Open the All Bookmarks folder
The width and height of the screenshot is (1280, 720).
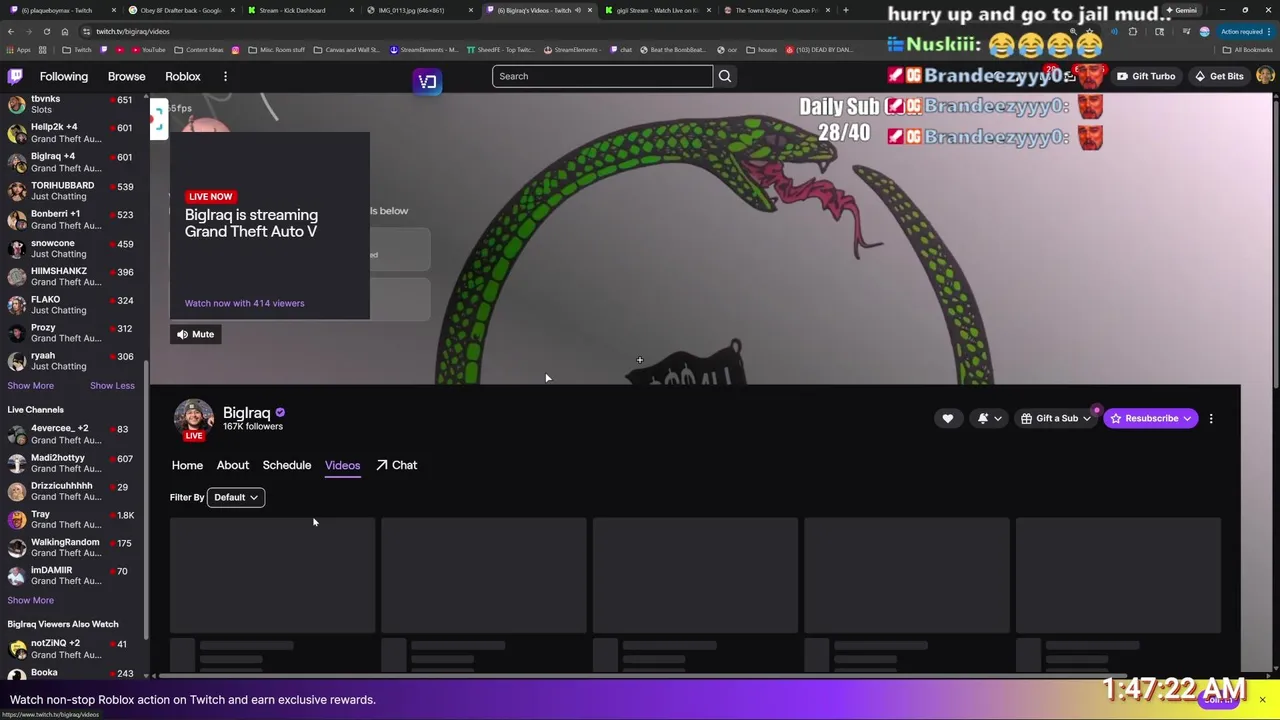1247,49
